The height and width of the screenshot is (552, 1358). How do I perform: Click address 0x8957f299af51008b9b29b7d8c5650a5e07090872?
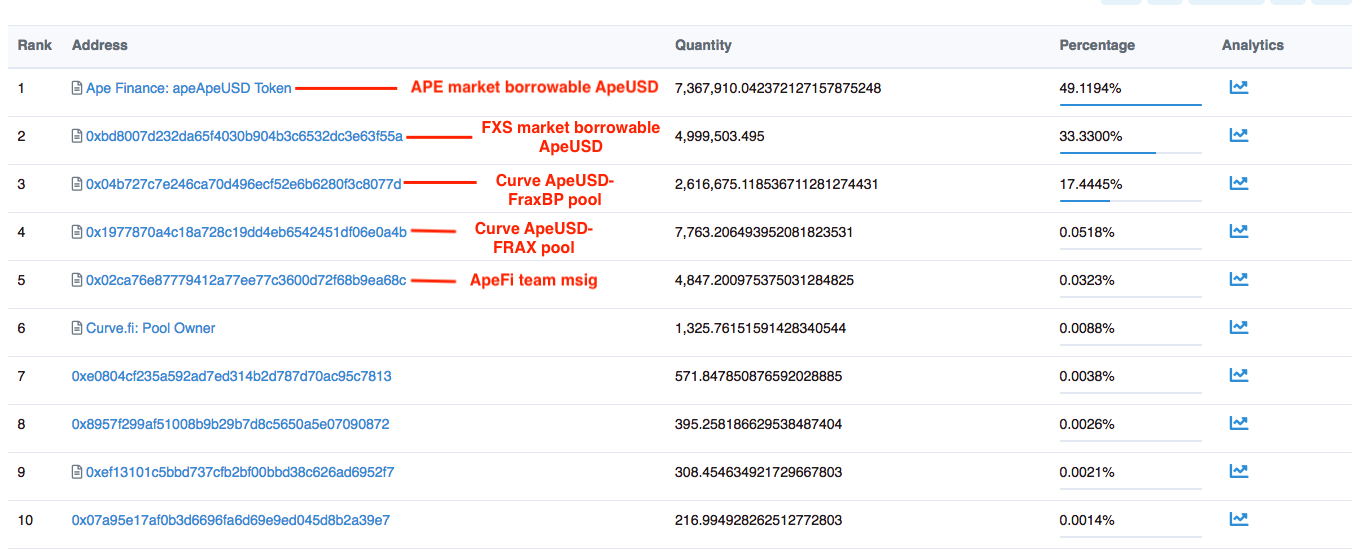coord(230,424)
